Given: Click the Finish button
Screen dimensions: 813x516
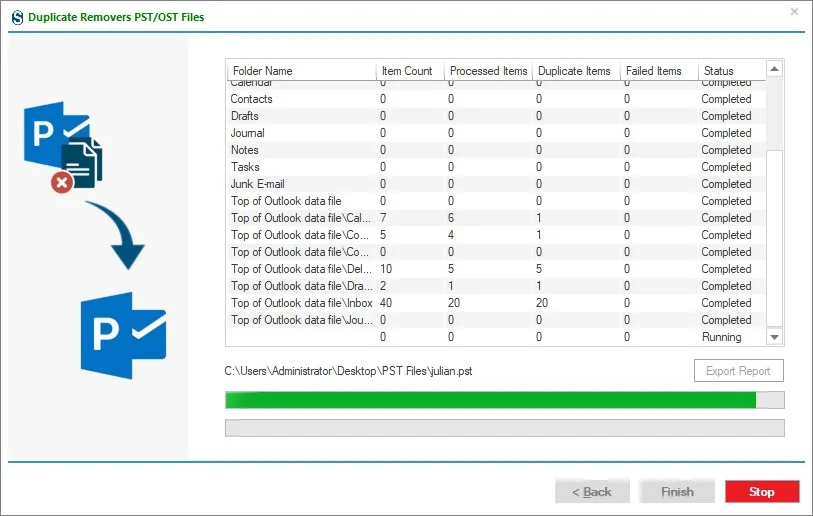Looking at the screenshot, I should [x=677, y=492].
